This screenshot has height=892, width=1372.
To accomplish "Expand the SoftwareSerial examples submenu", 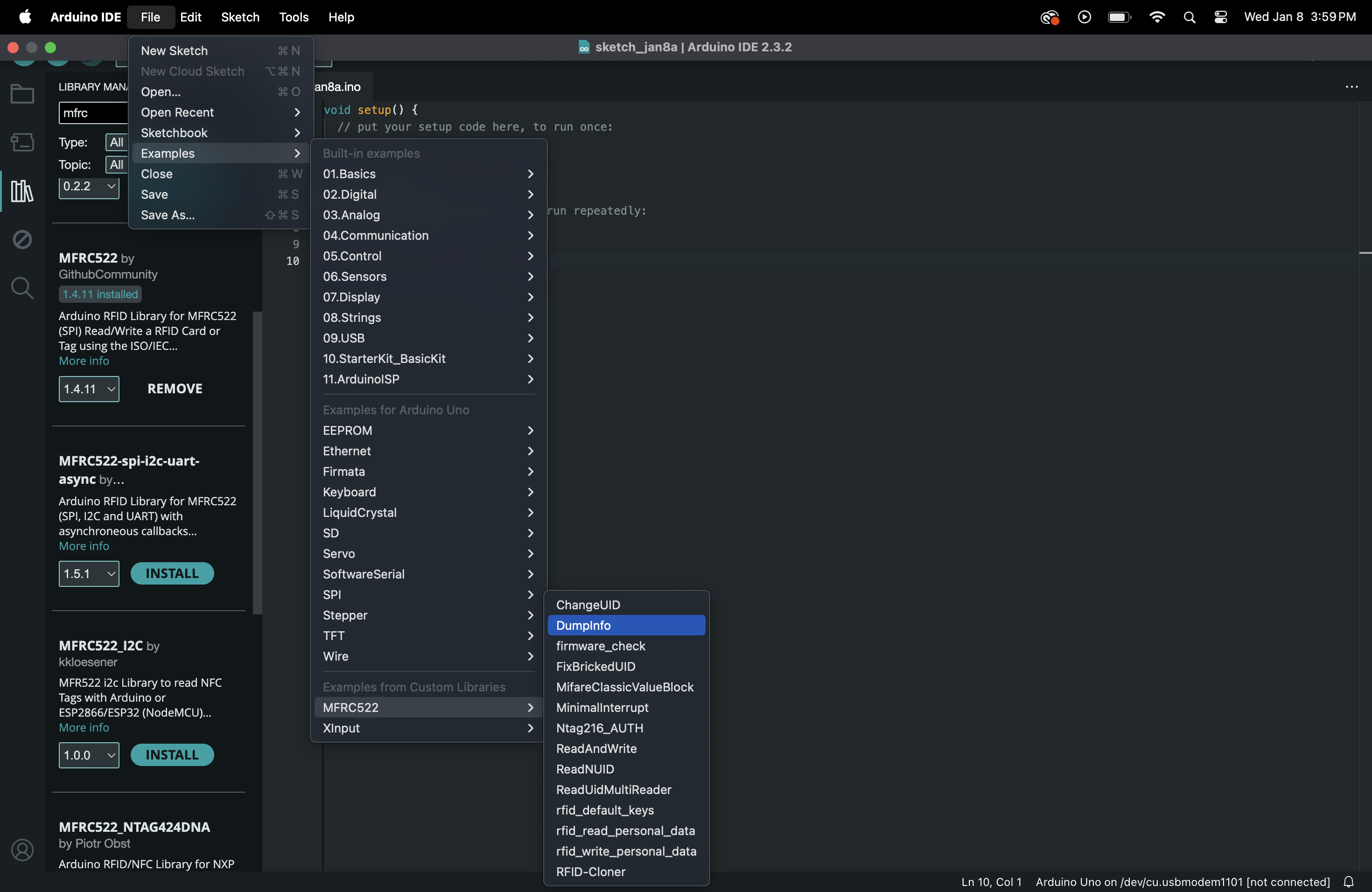I will coord(428,574).
